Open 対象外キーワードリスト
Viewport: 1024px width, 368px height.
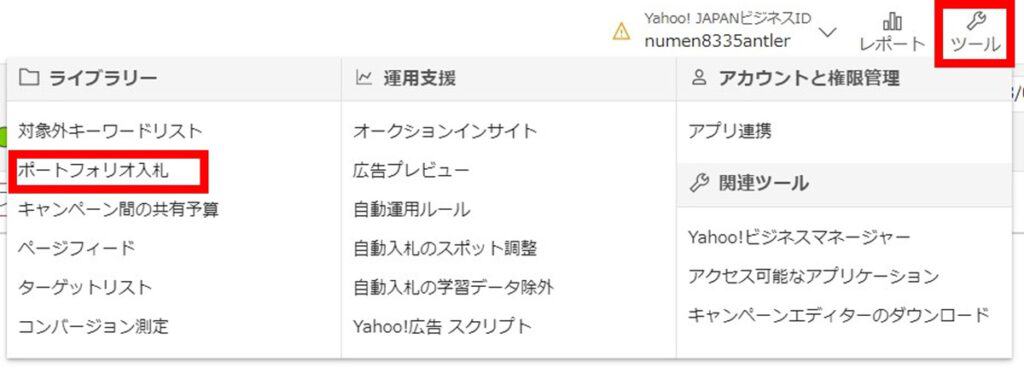click(110, 131)
